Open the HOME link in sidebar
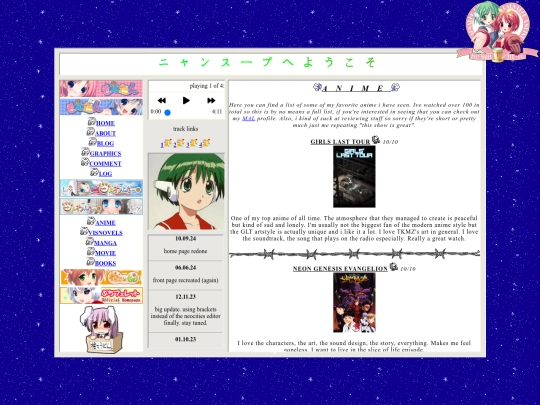This screenshot has width=540, height=405. 105,123
